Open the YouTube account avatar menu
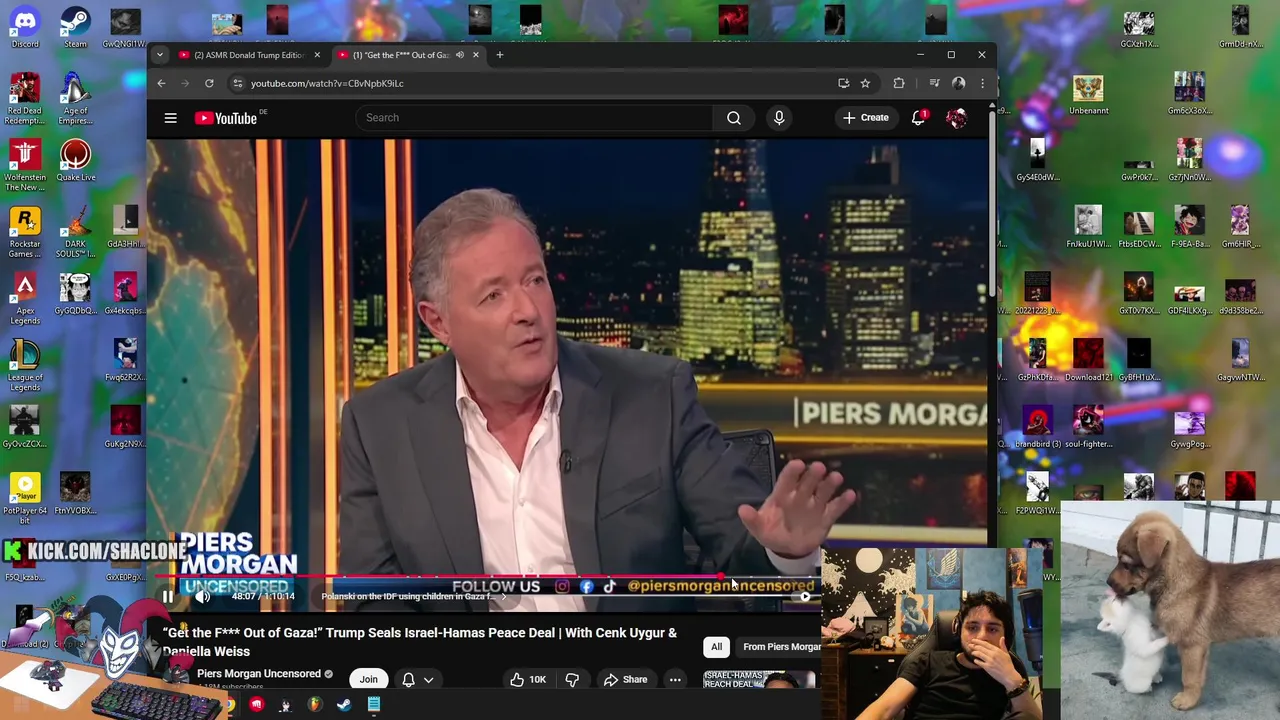 [956, 118]
